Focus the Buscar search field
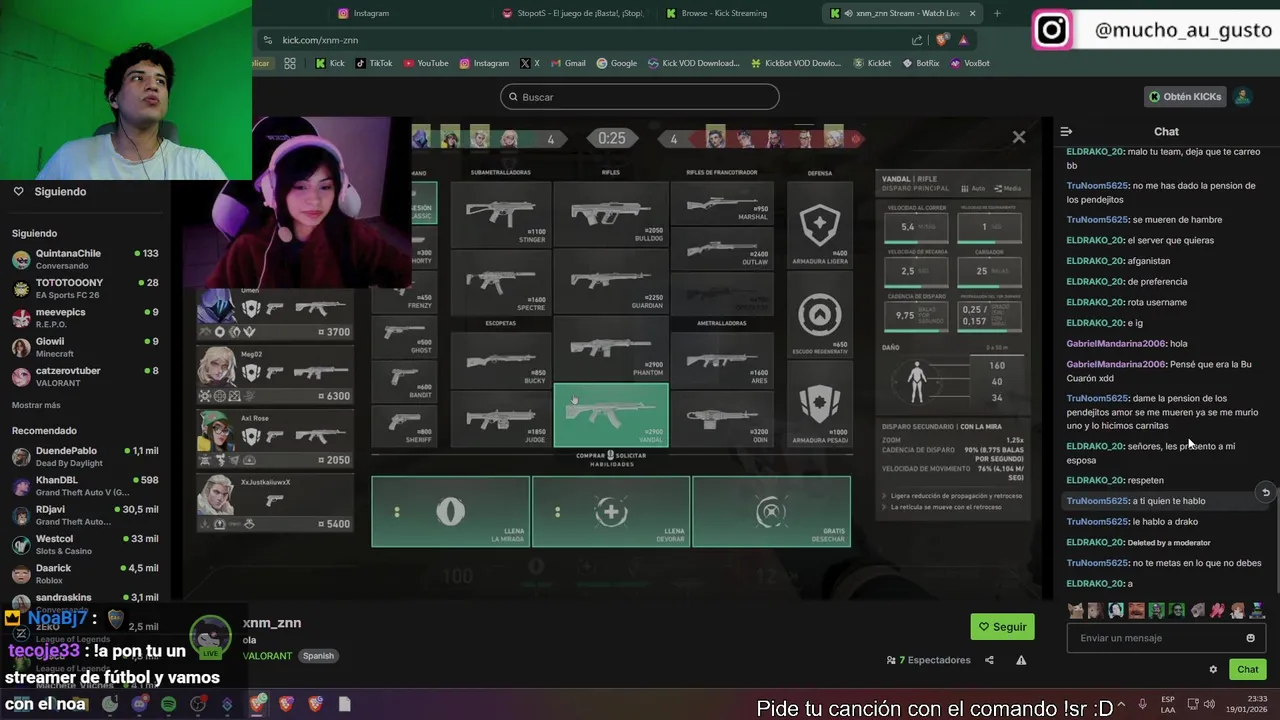Viewport: 1280px width, 720px height. (640, 97)
